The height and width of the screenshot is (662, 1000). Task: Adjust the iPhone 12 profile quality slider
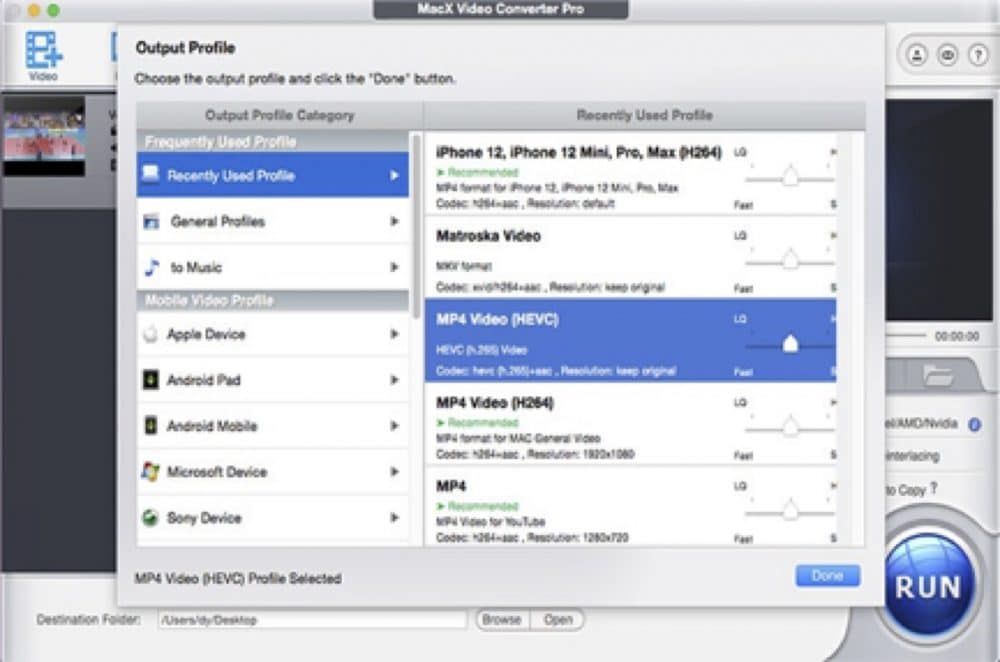coord(790,177)
